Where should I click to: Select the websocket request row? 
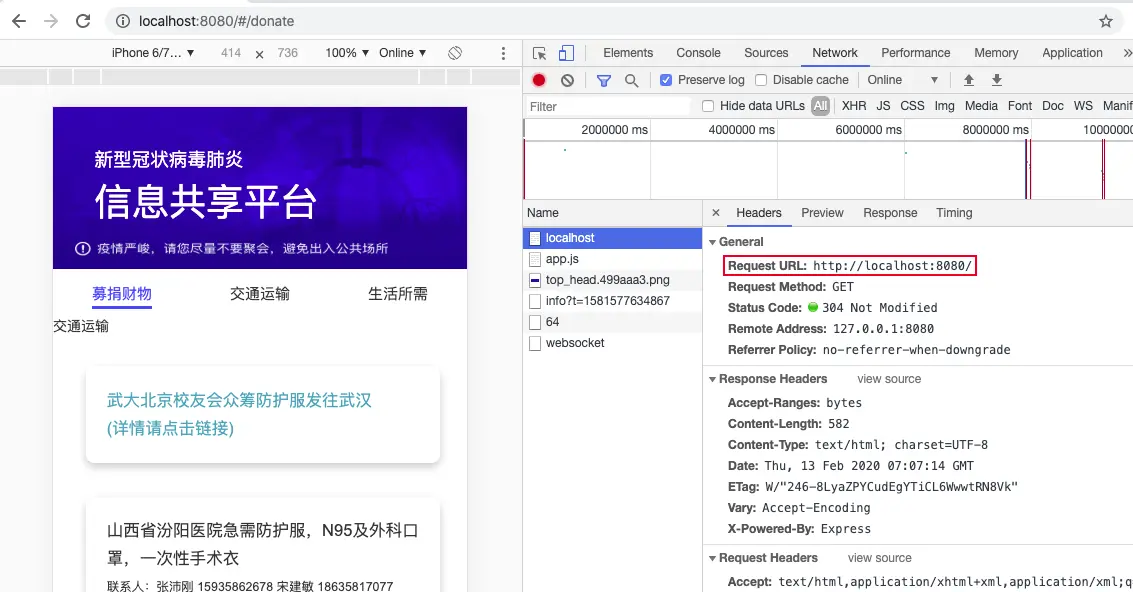pos(613,343)
